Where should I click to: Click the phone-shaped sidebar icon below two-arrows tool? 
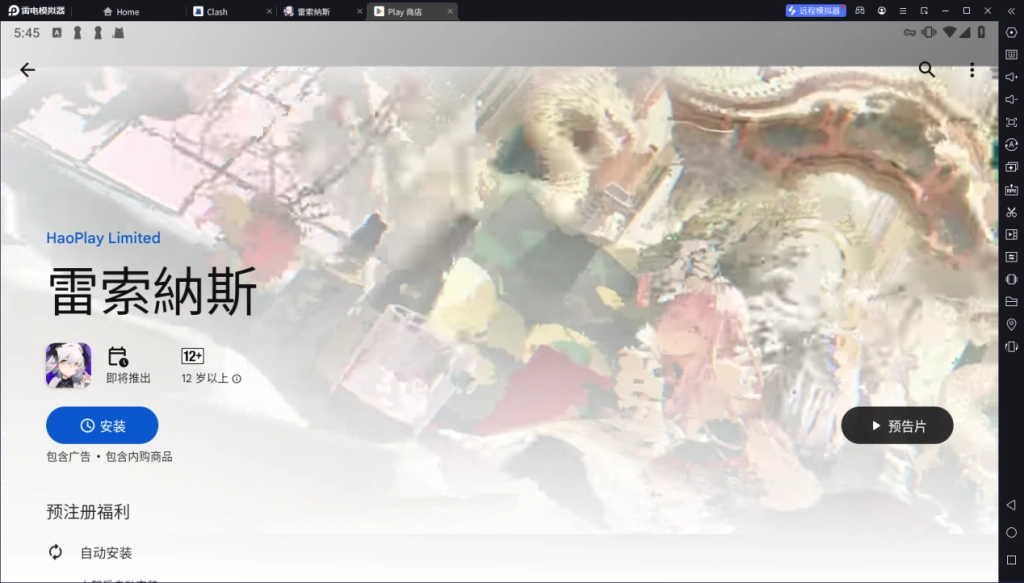[x=1012, y=279]
